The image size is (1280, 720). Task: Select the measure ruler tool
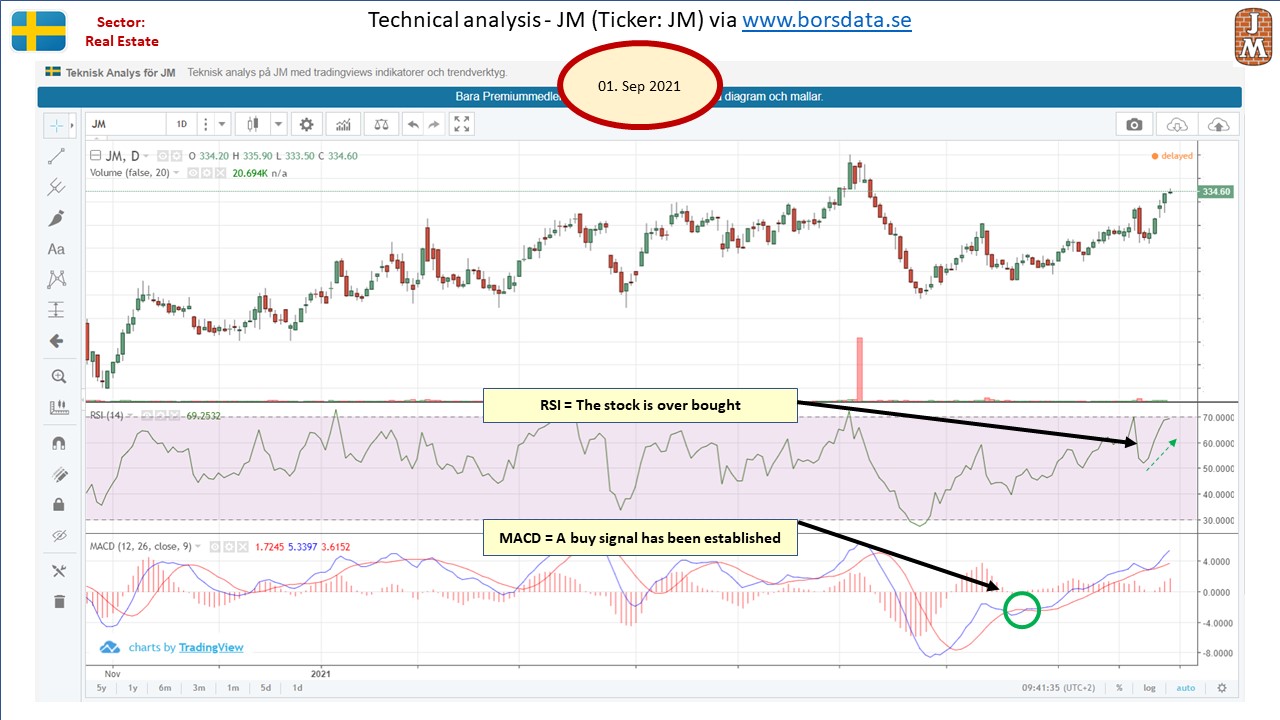(x=58, y=407)
